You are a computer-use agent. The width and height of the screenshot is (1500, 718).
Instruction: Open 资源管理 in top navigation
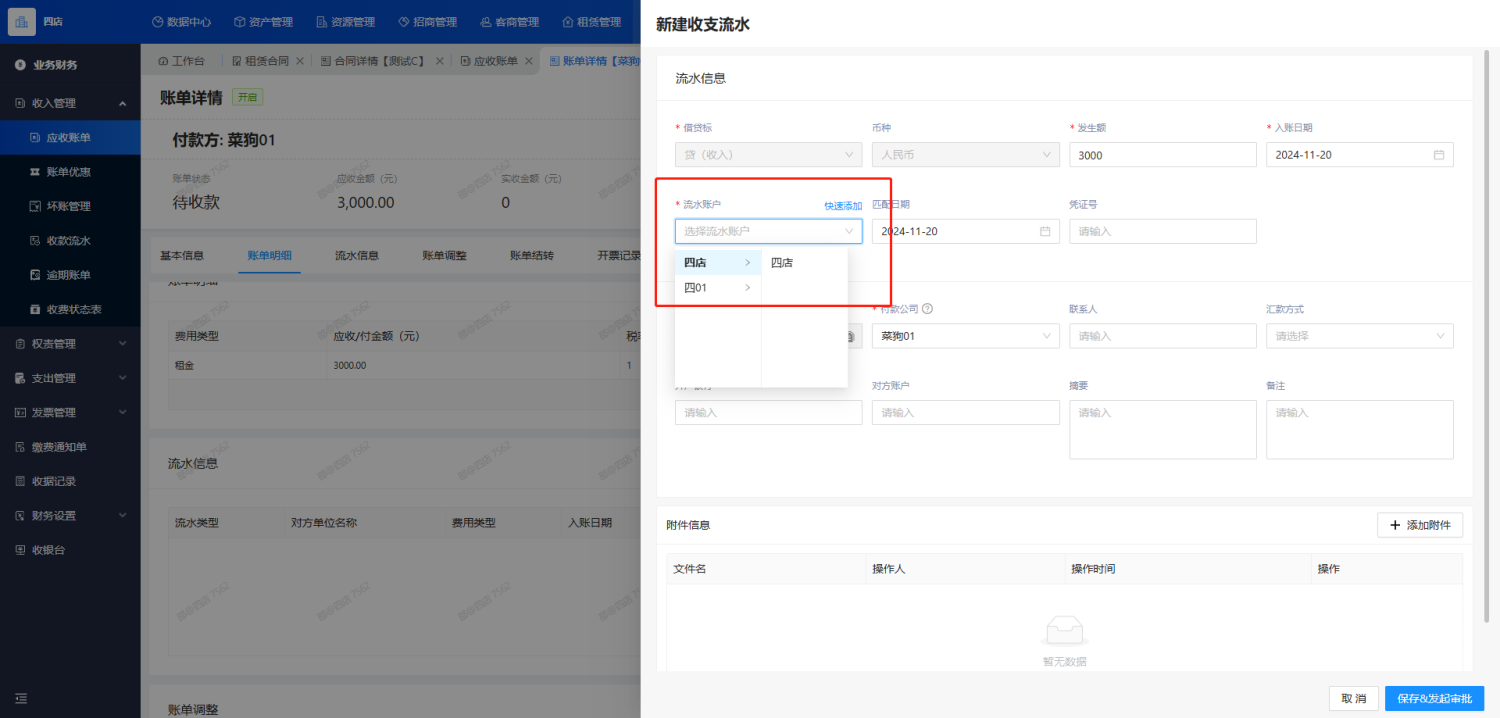(345, 22)
